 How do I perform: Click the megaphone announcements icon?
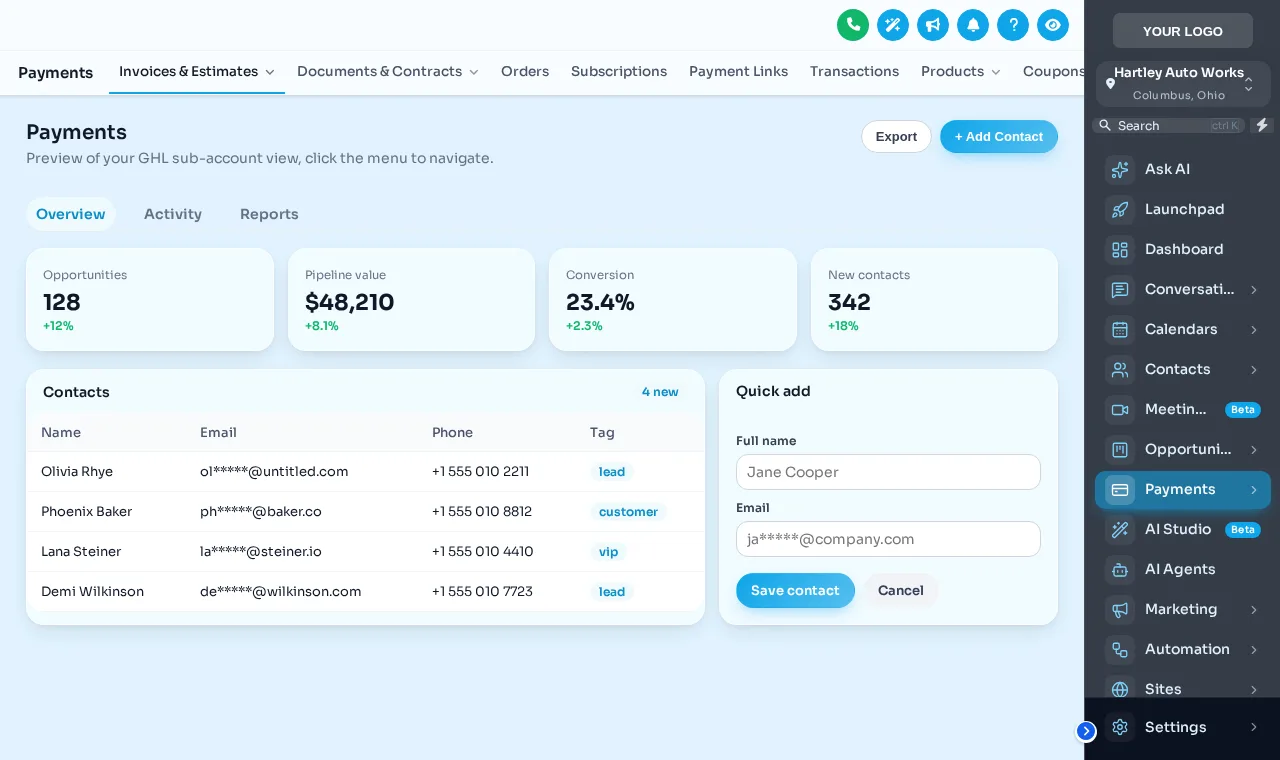tap(933, 25)
